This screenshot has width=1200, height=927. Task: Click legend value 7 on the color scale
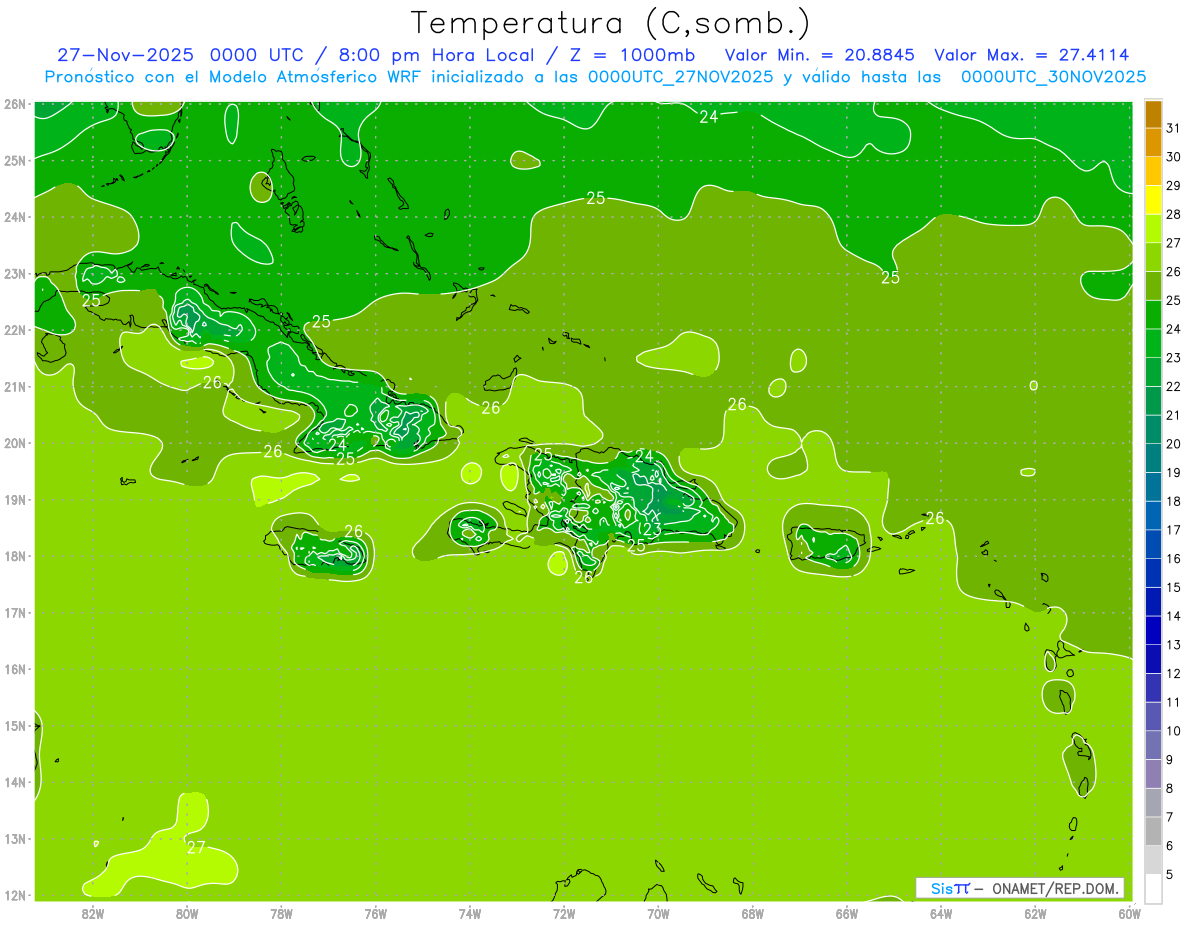[1170, 817]
